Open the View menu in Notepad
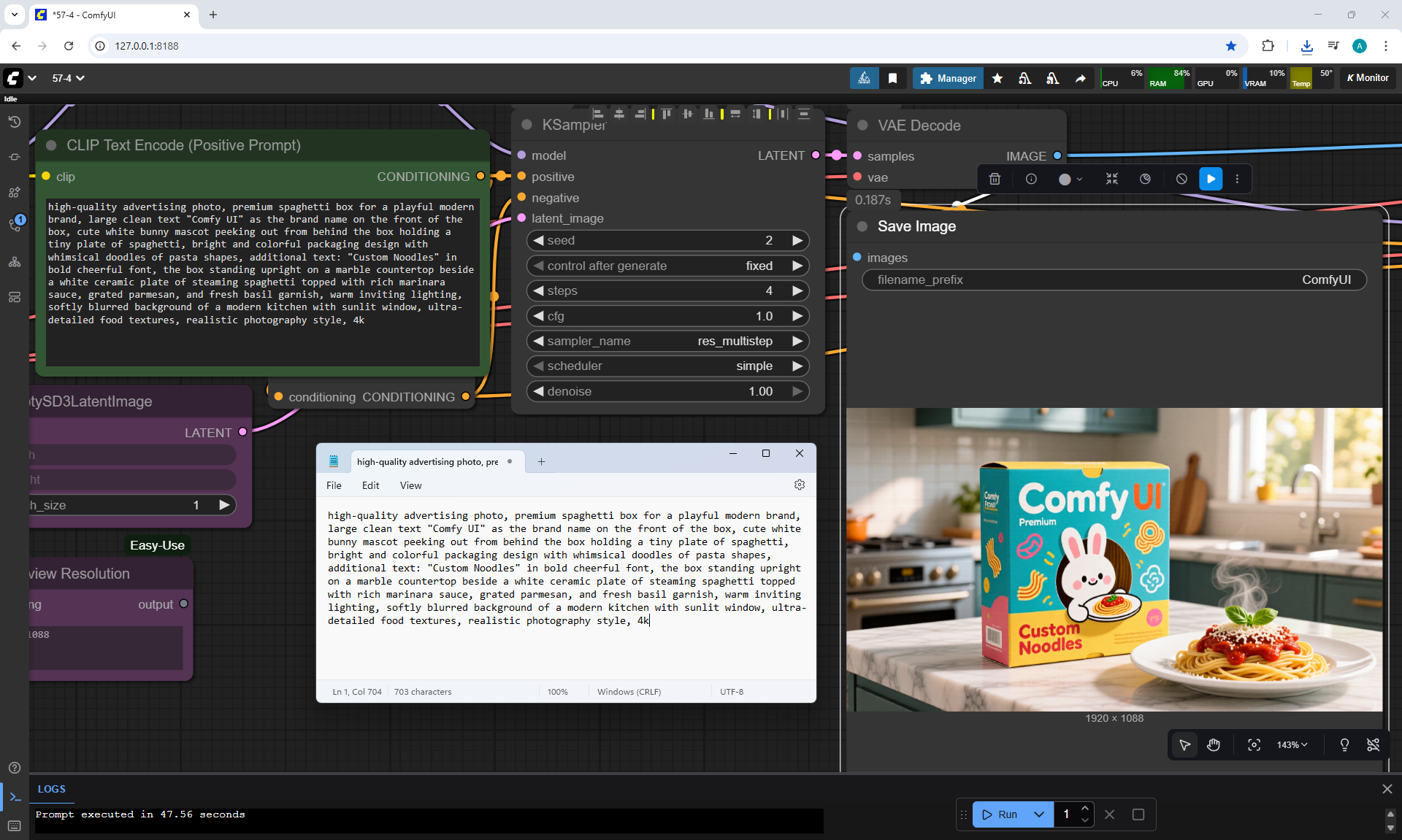 410,485
